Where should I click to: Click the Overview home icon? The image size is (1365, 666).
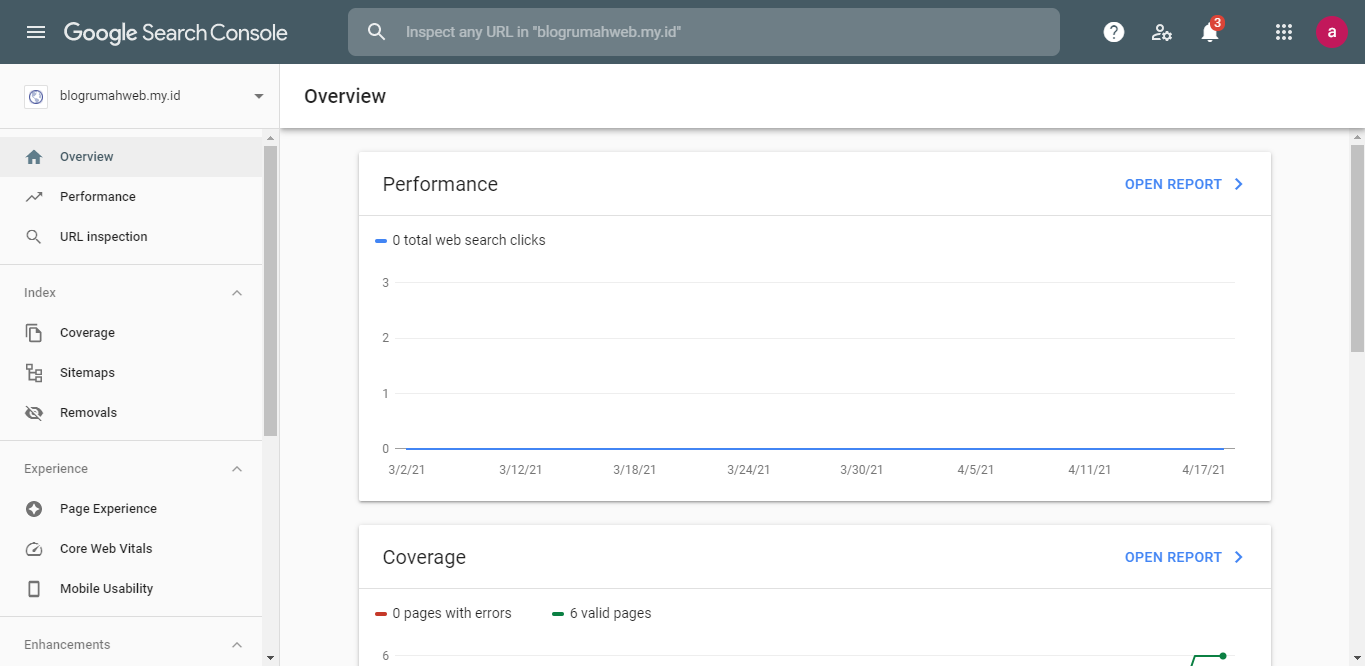pyautogui.click(x=34, y=157)
